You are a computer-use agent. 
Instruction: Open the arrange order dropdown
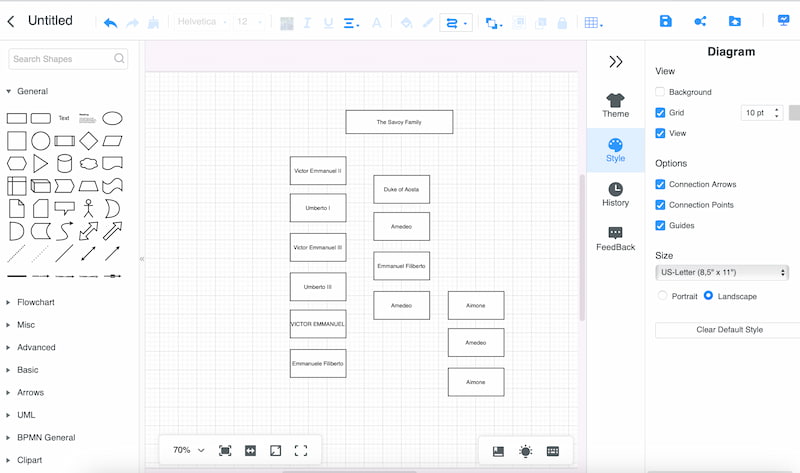pos(493,23)
